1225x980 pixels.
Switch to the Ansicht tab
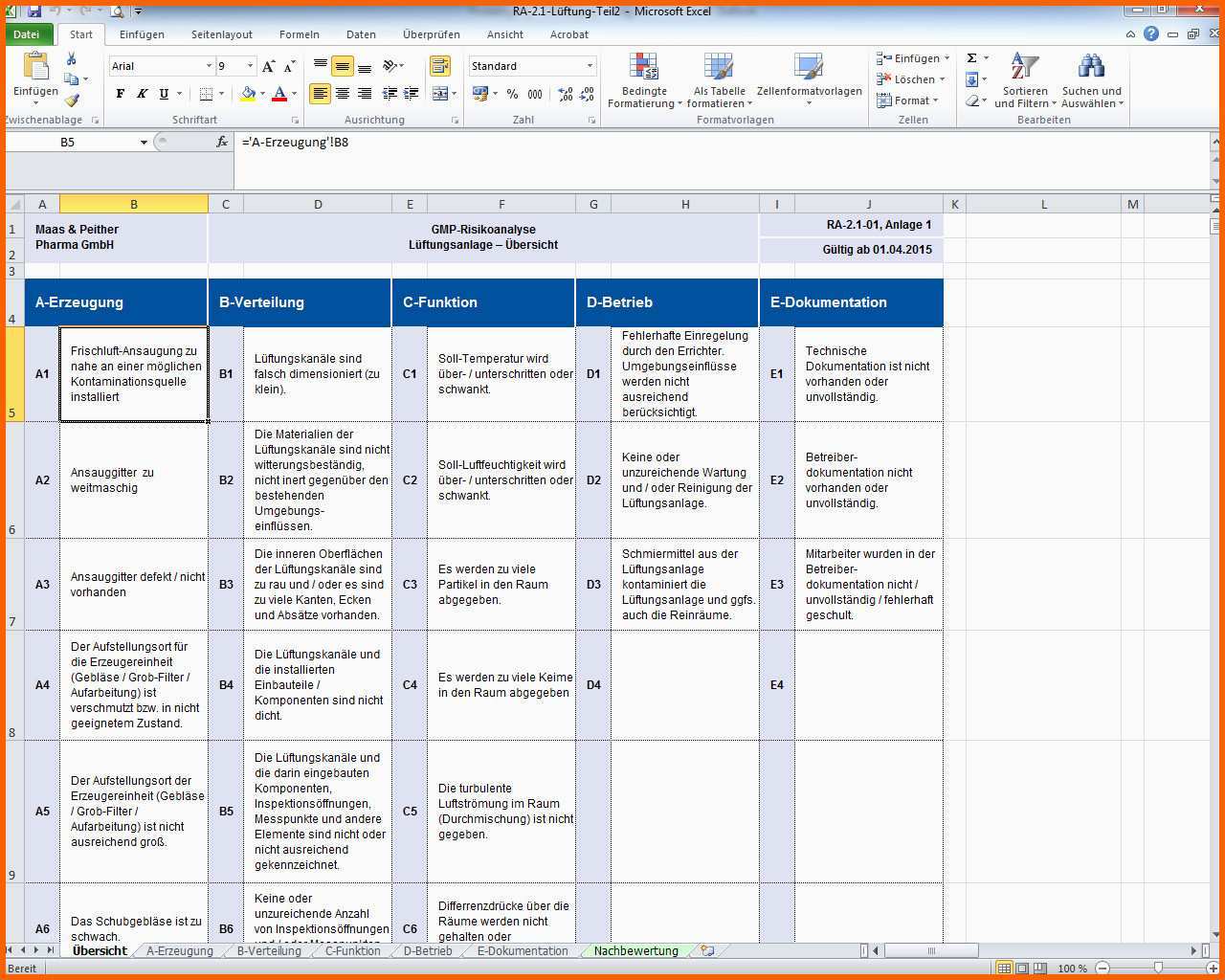(x=505, y=34)
